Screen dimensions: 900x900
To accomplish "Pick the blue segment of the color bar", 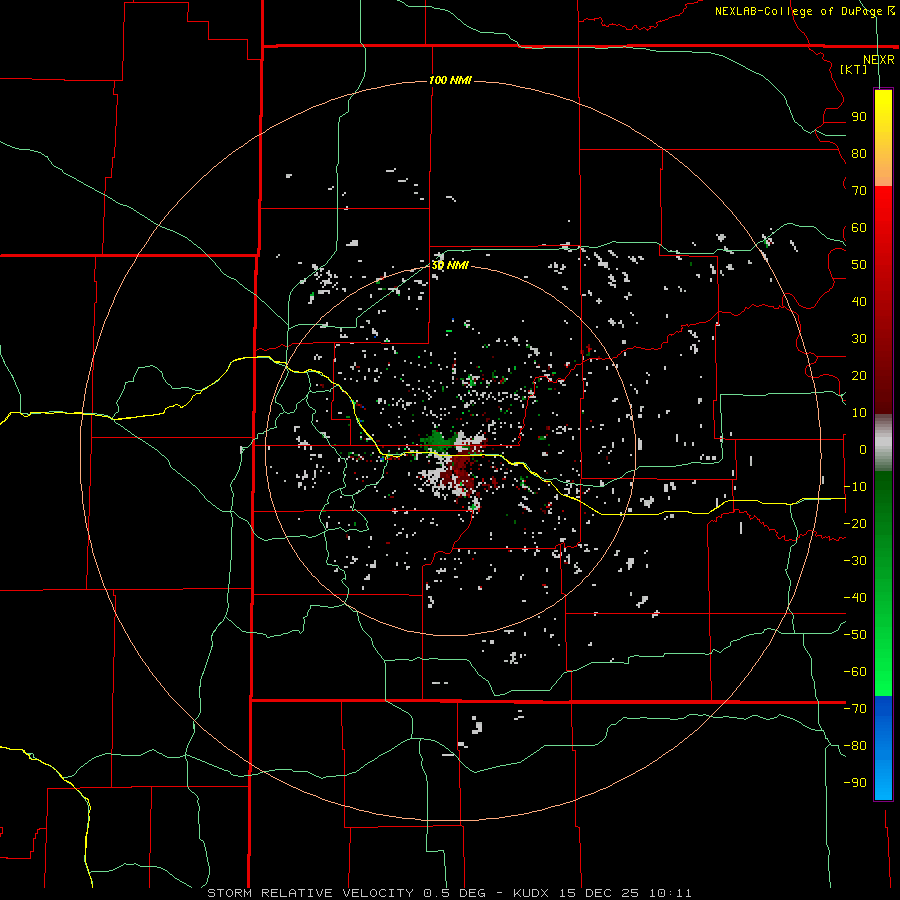I will (x=883, y=747).
